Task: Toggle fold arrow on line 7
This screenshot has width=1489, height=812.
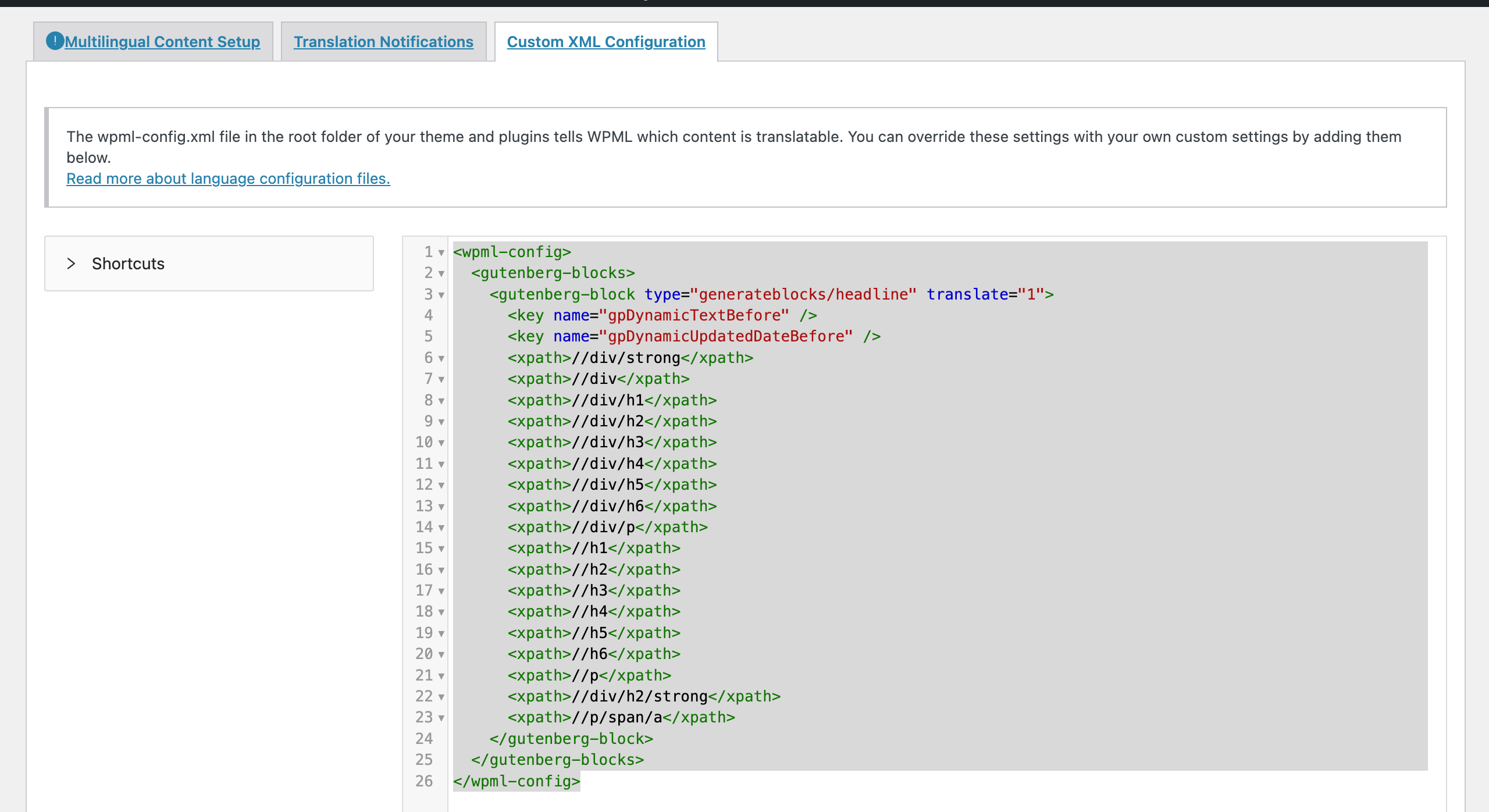Action: pyautogui.click(x=441, y=379)
